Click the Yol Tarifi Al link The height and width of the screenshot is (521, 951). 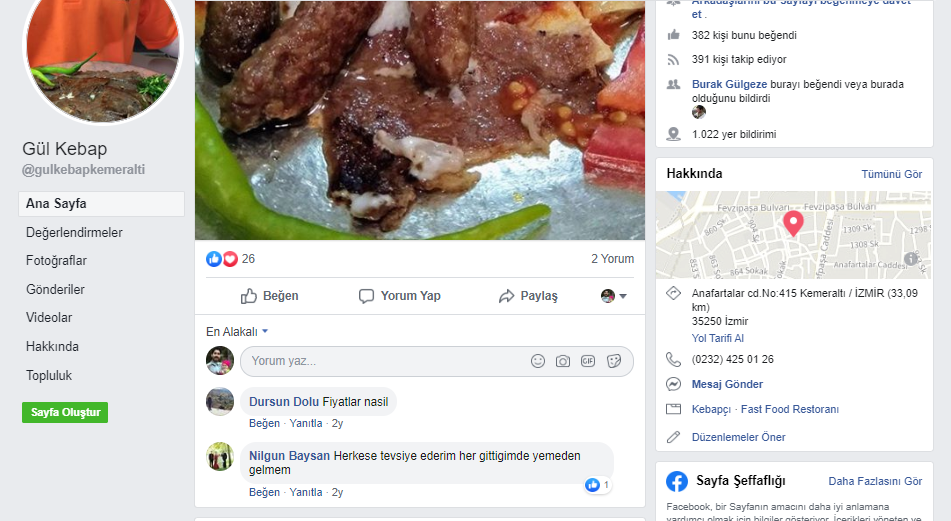718,338
